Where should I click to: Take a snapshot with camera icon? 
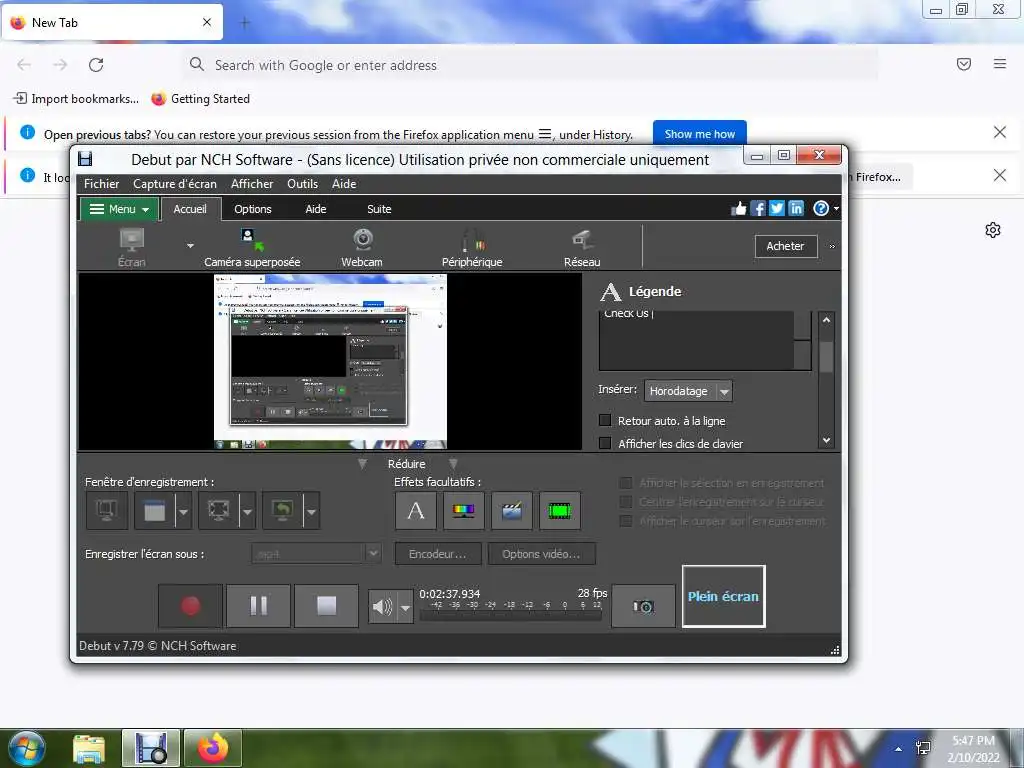tap(643, 606)
